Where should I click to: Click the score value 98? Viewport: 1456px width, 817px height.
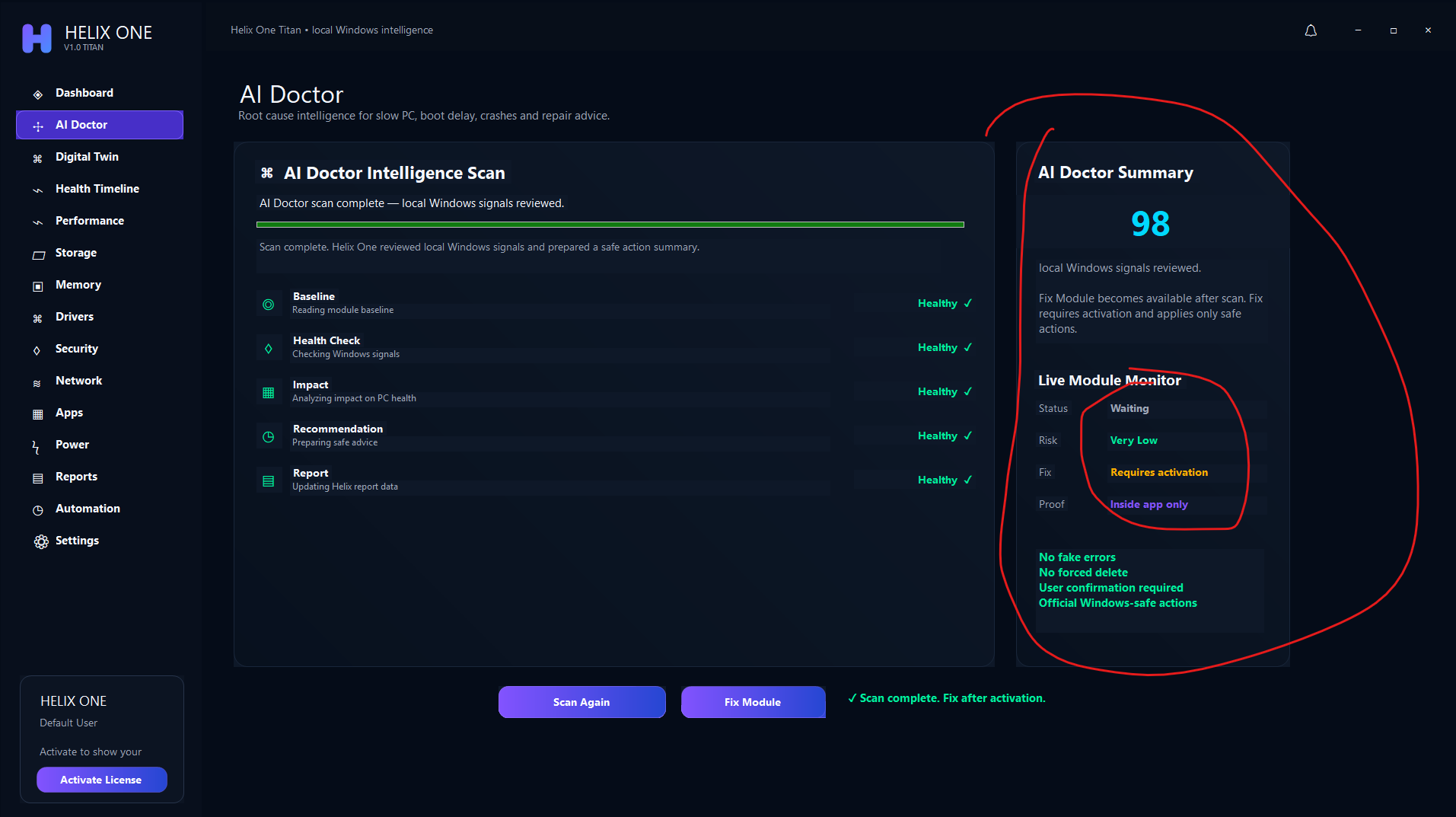[1150, 224]
